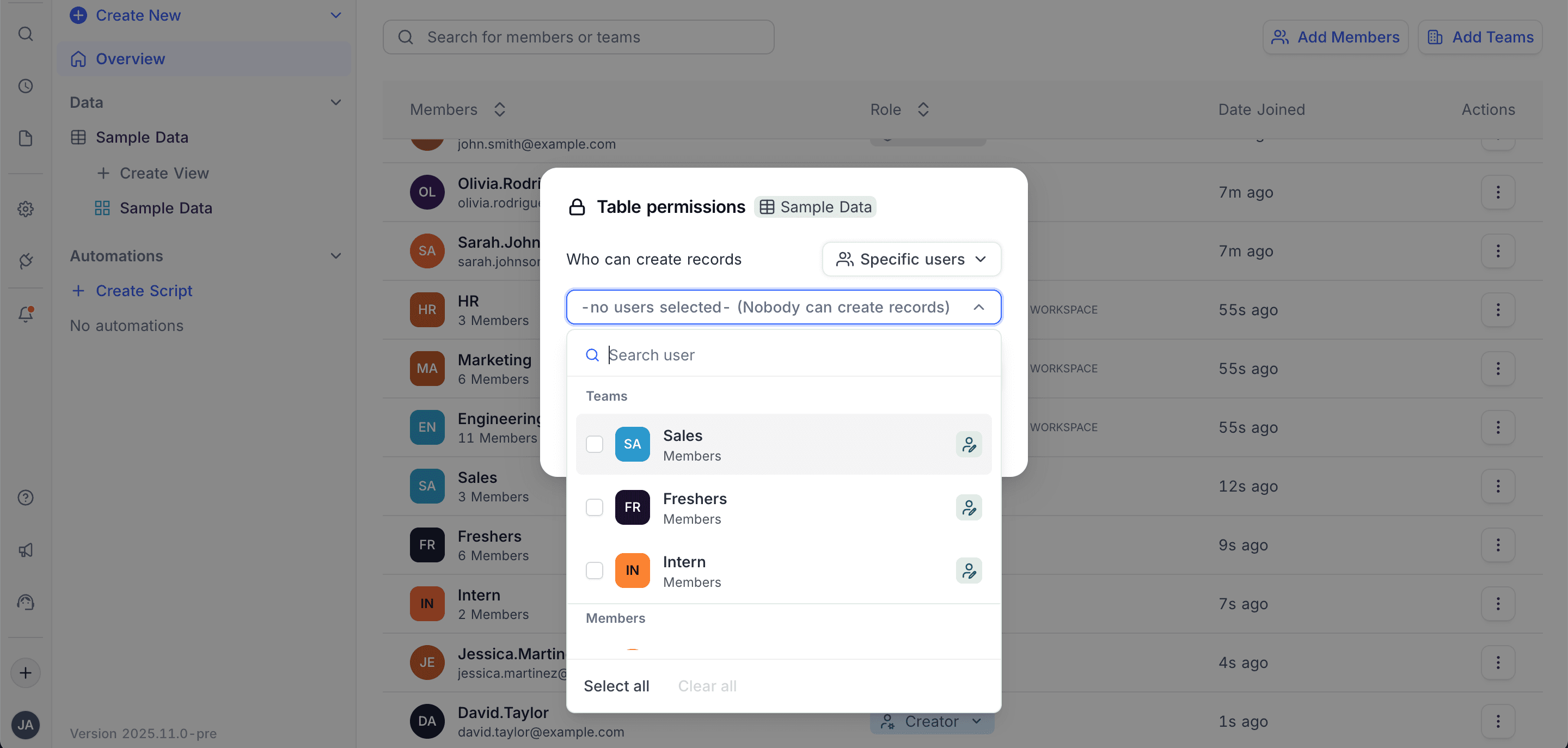The height and width of the screenshot is (748, 1568).
Task: Enable the Intern team checkbox
Action: 594,571
